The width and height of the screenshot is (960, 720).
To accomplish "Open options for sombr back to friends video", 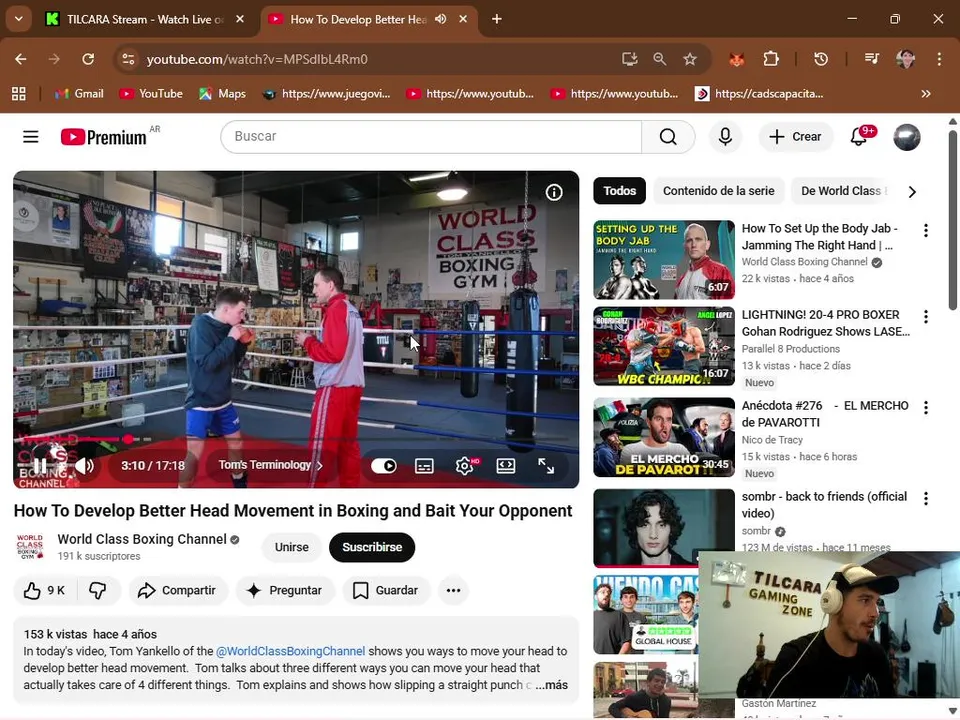I will (x=926, y=499).
